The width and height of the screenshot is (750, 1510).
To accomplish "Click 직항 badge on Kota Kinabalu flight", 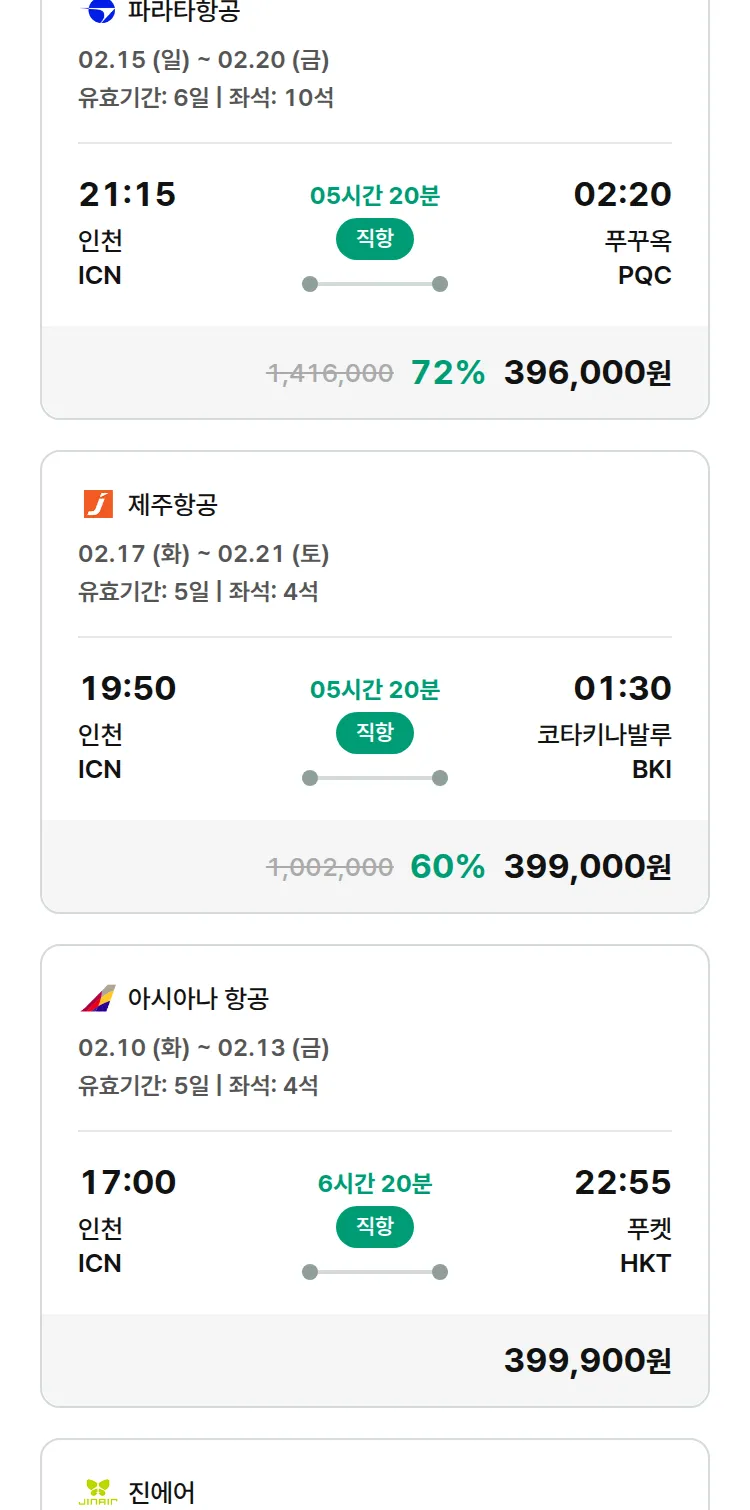I will (375, 733).
